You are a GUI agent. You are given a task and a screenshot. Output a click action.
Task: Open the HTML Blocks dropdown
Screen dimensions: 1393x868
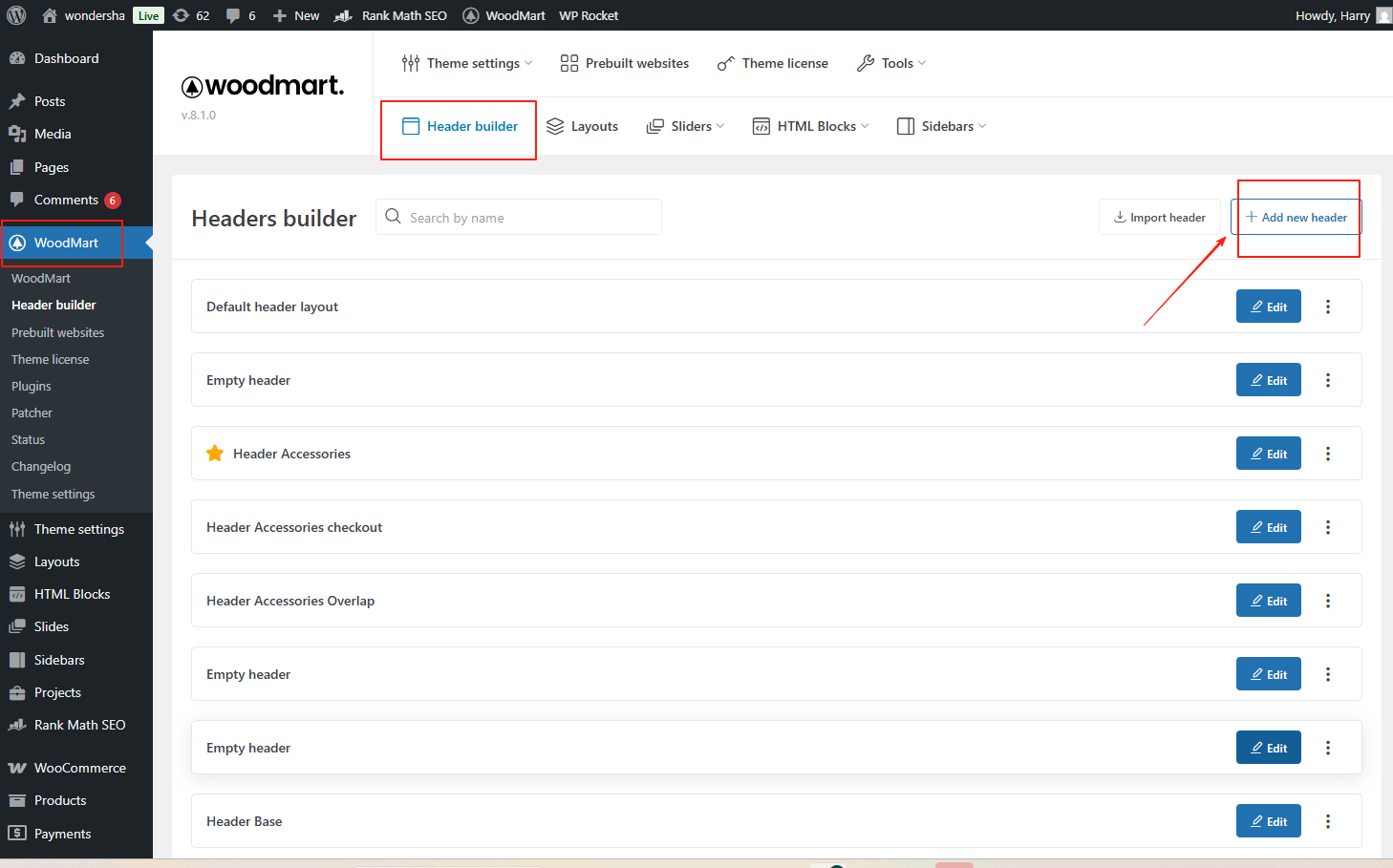(x=810, y=126)
